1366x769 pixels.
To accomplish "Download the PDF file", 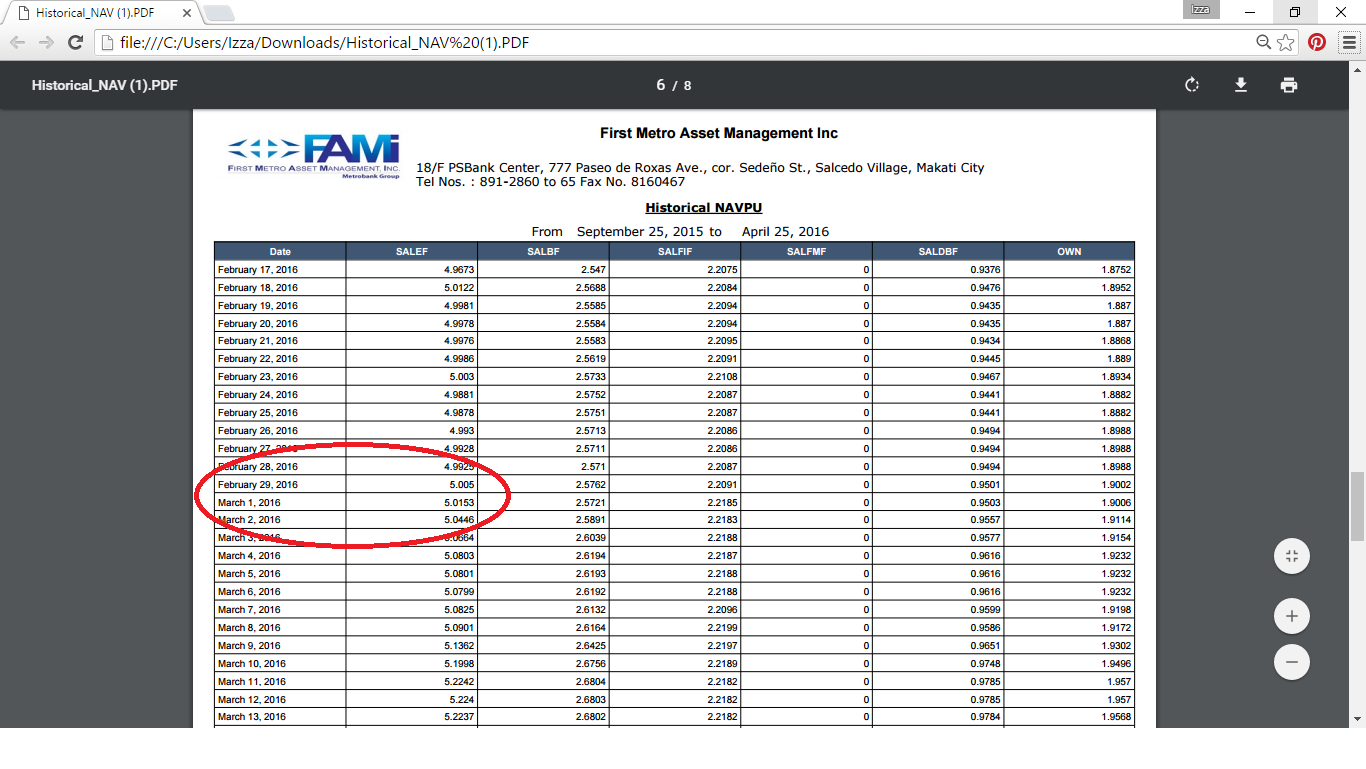I will point(1241,85).
